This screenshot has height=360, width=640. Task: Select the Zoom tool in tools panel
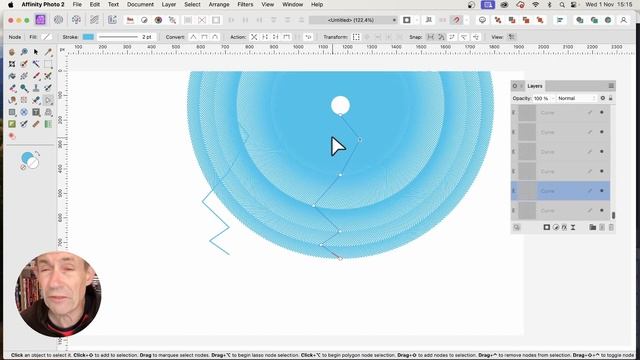[24, 52]
